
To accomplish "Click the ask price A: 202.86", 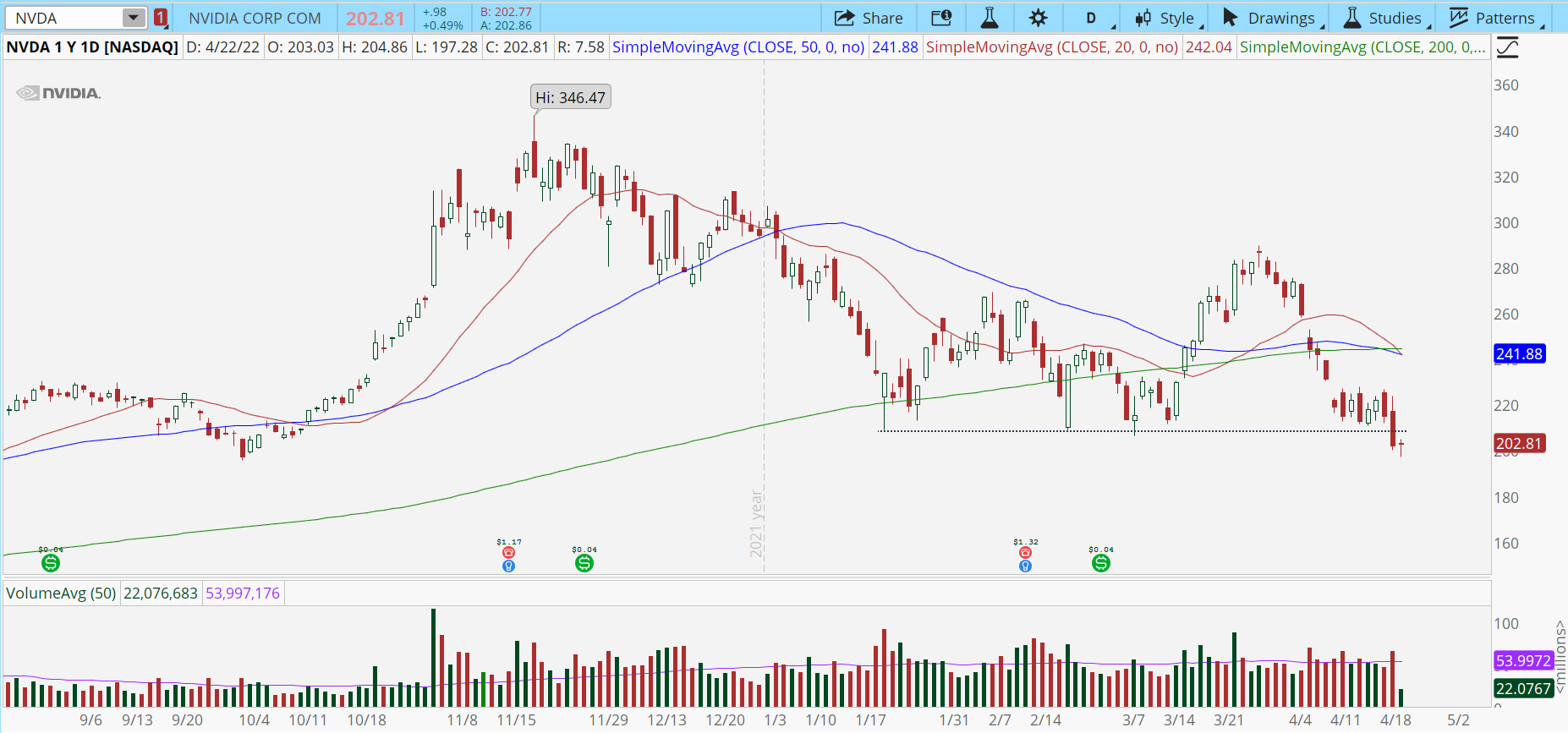I will pos(506,25).
